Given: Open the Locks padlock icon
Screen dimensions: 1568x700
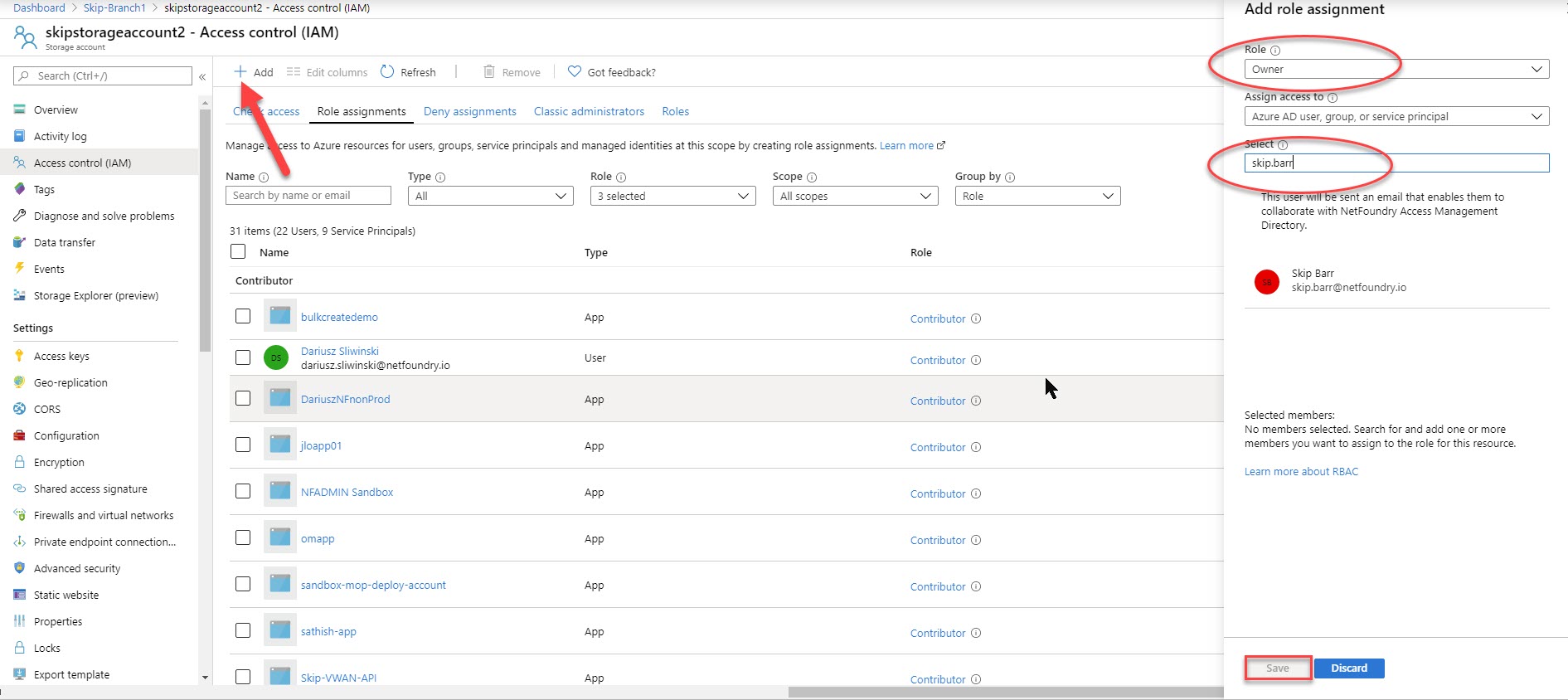Looking at the screenshot, I should point(20,648).
